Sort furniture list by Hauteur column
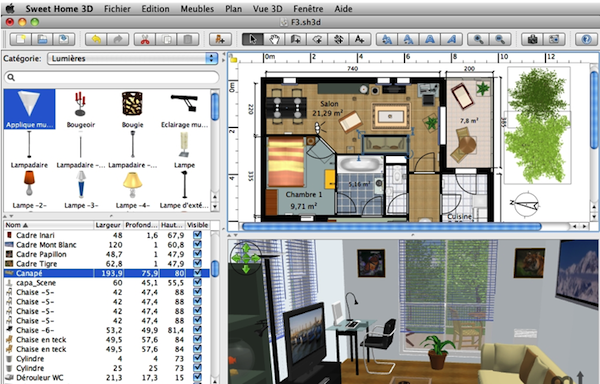Screen dimensions: 600x384 [172, 225]
